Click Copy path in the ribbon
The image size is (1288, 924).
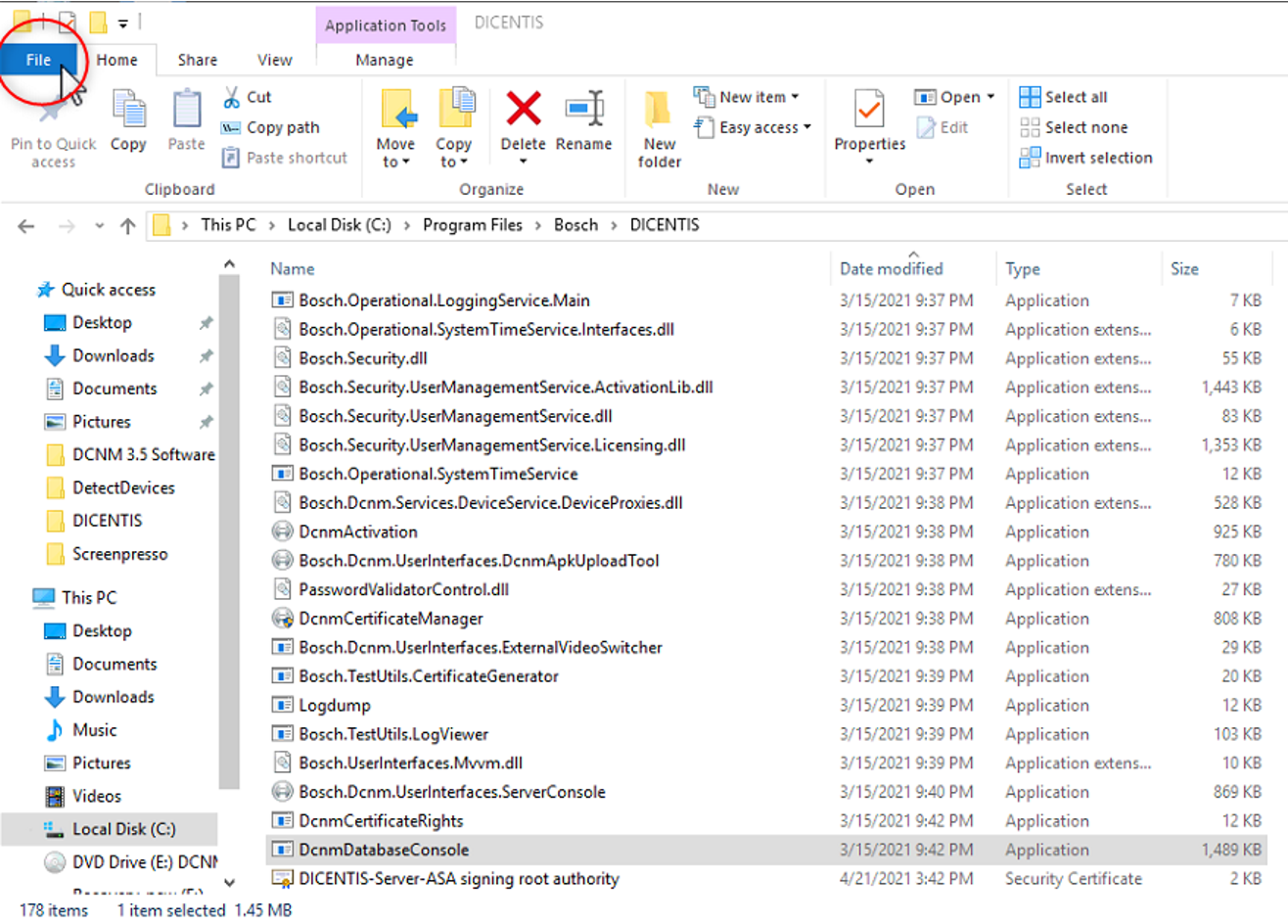pyautogui.click(x=271, y=127)
